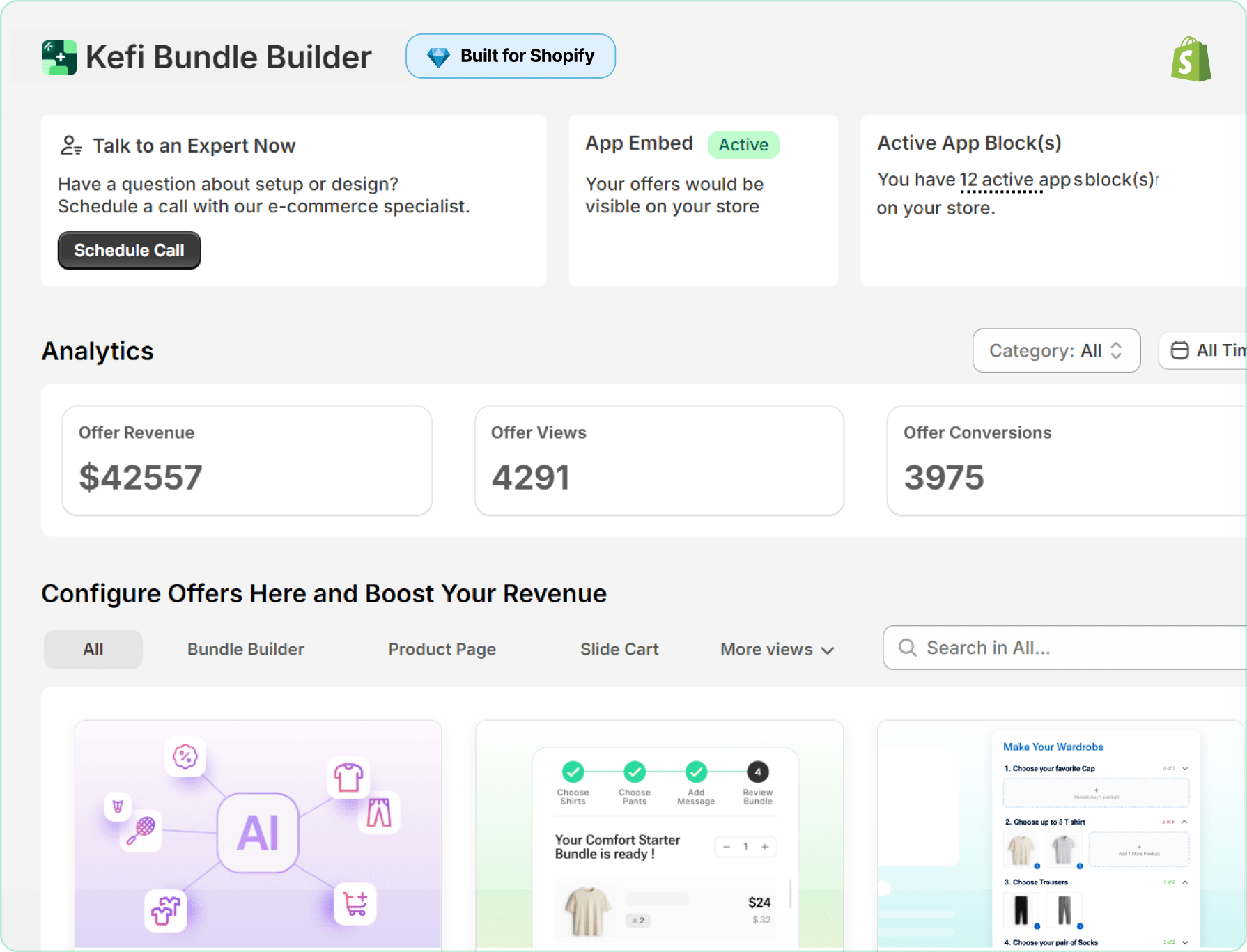Click the magnifier icon in search box
Image resolution: width=1247 pixels, height=952 pixels.
click(908, 648)
